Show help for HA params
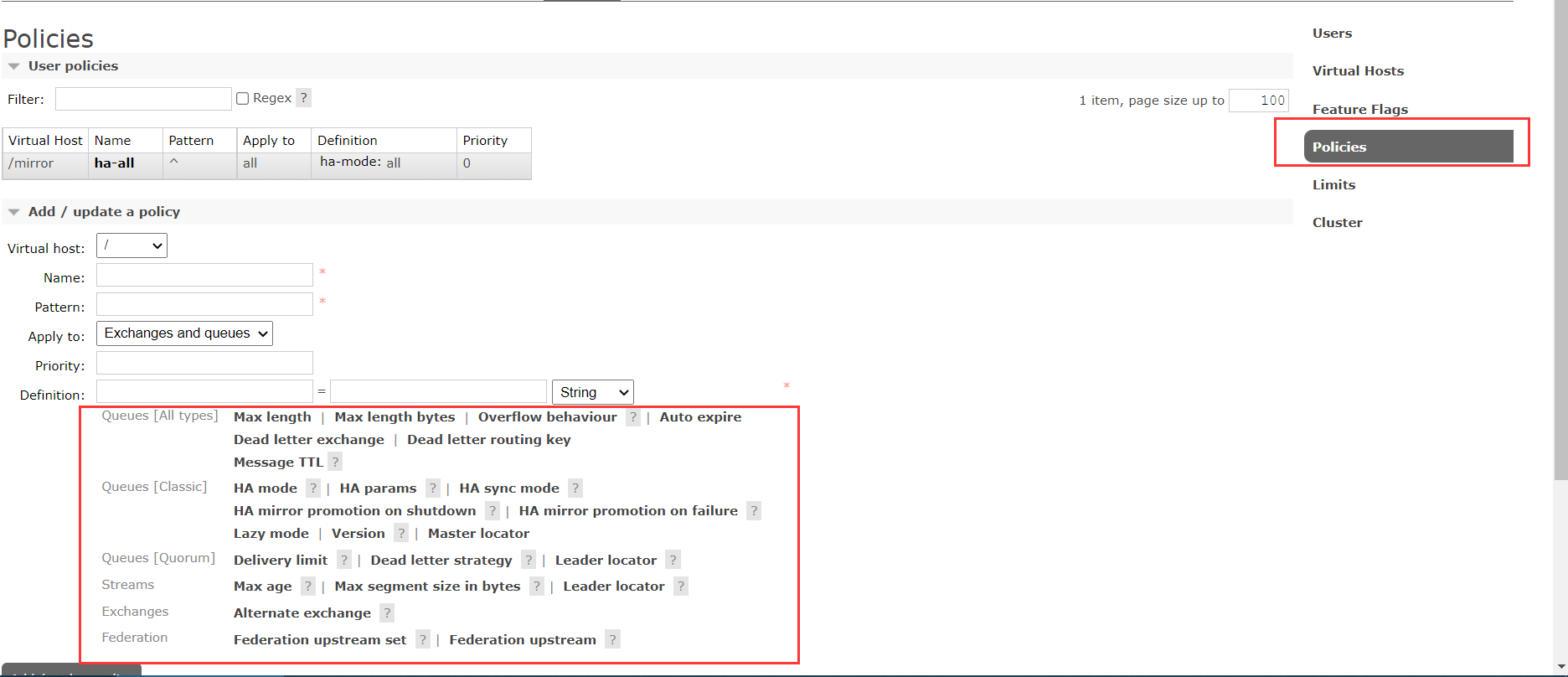 (x=433, y=488)
